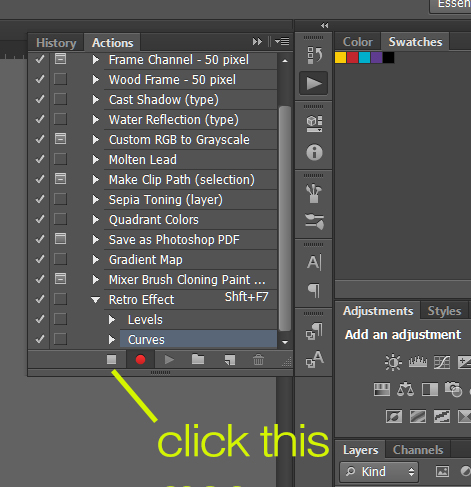Open the Actions play dock icon
This screenshot has height=487, width=471.
pyautogui.click(x=314, y=83)
